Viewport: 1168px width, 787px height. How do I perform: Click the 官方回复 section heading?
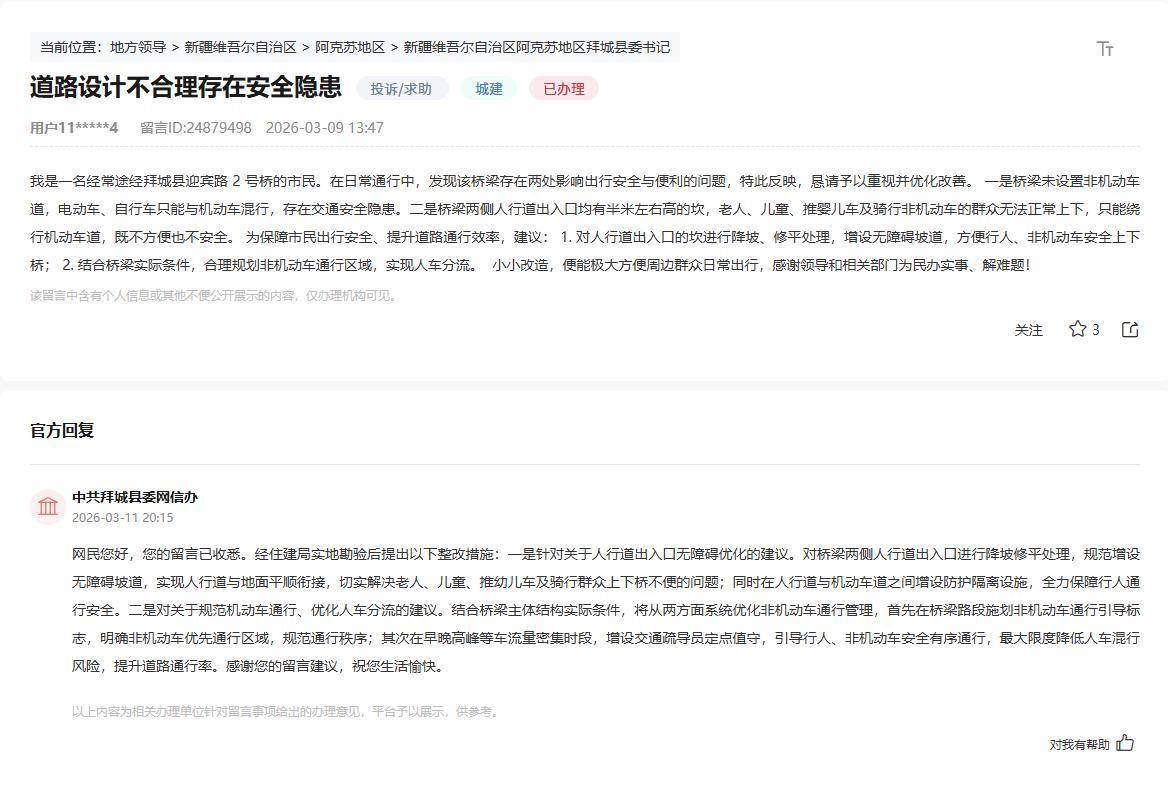click(62, 430)
